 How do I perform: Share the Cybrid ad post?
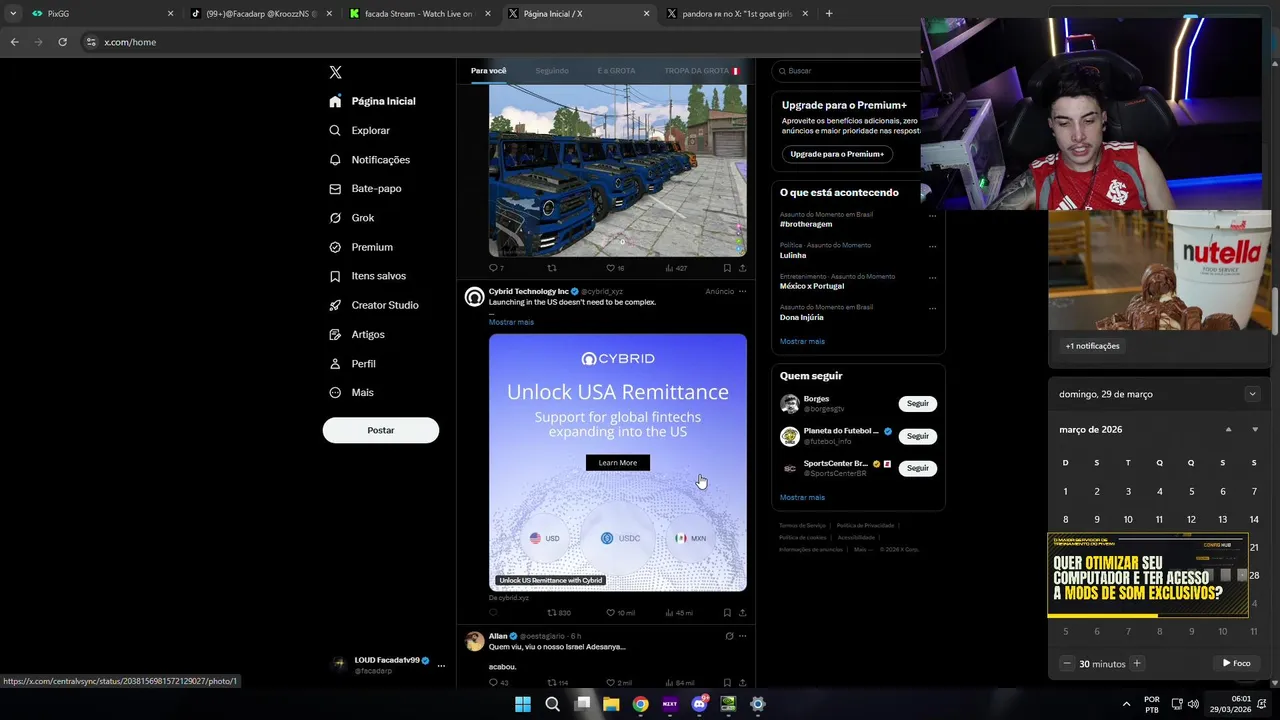(742, 613)
